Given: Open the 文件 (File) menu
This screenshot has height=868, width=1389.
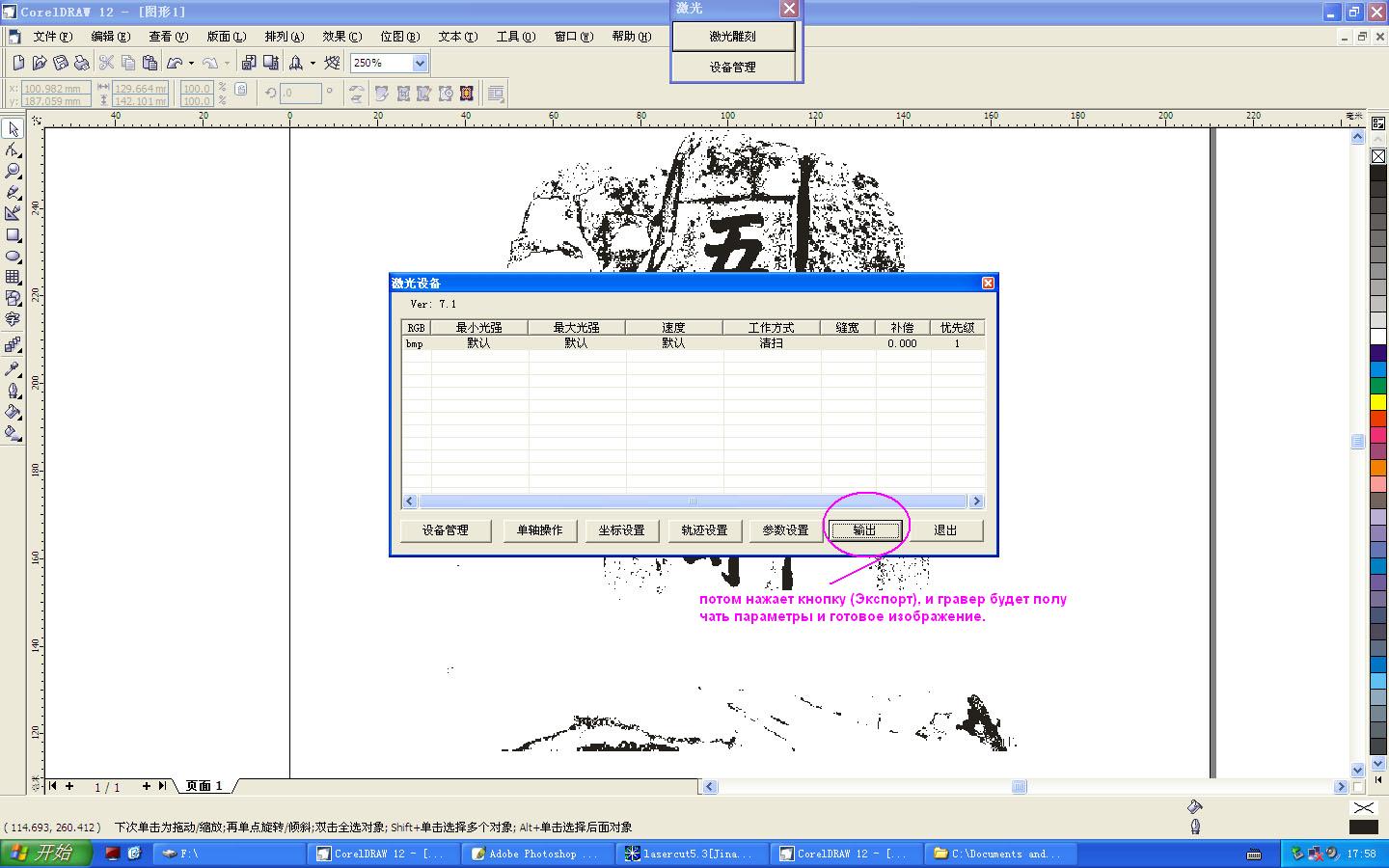Looking at the screenshot, I should pyautogui.click(x=52, y=37).
